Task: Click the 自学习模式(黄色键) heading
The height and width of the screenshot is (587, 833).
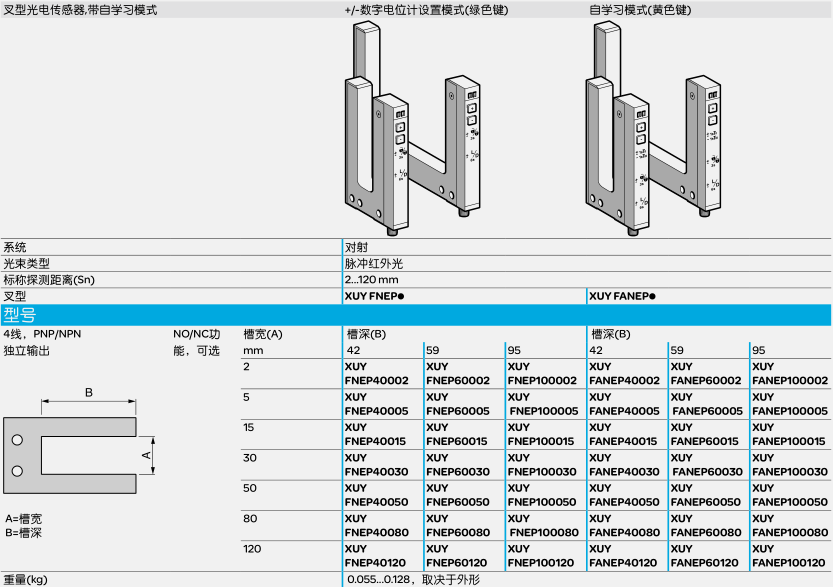Action: [641, 9]
